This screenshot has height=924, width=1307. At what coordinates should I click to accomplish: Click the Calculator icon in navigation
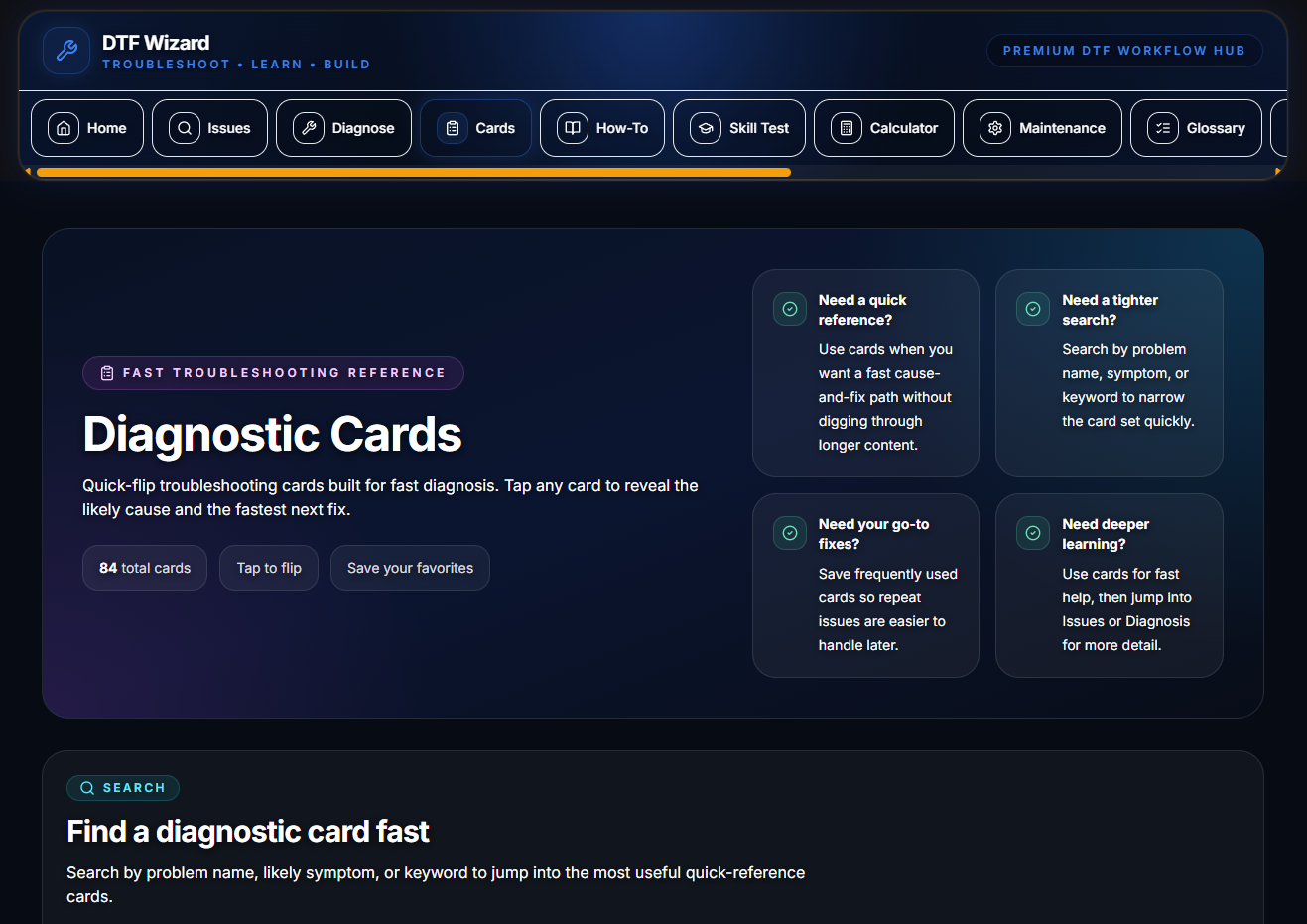pos(847,128)
